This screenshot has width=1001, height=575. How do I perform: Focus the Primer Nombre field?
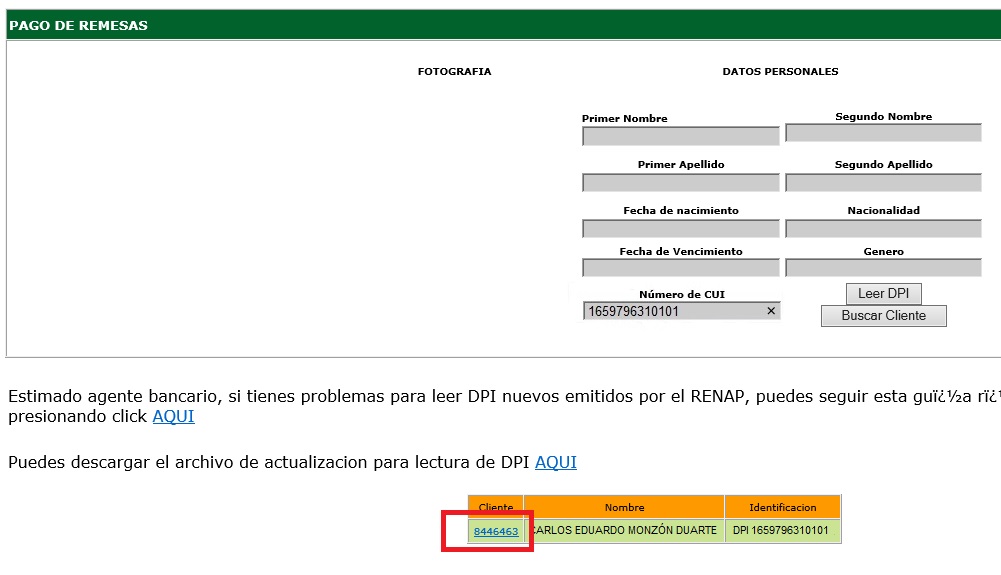680,136
